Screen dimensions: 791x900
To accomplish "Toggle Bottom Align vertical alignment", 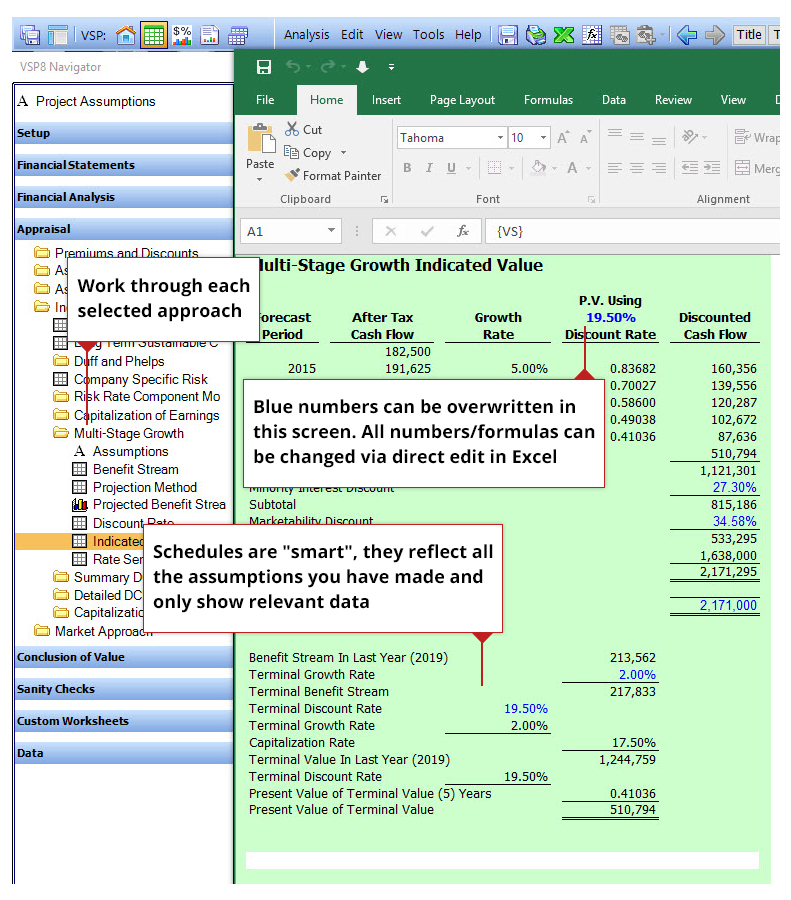I will [x=659, y=141].
